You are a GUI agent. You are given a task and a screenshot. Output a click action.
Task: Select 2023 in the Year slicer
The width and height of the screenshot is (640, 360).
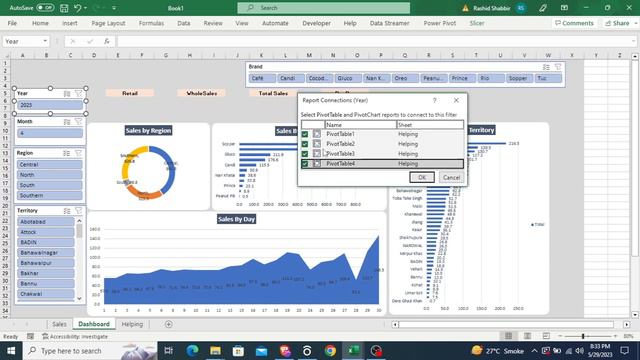50,105
